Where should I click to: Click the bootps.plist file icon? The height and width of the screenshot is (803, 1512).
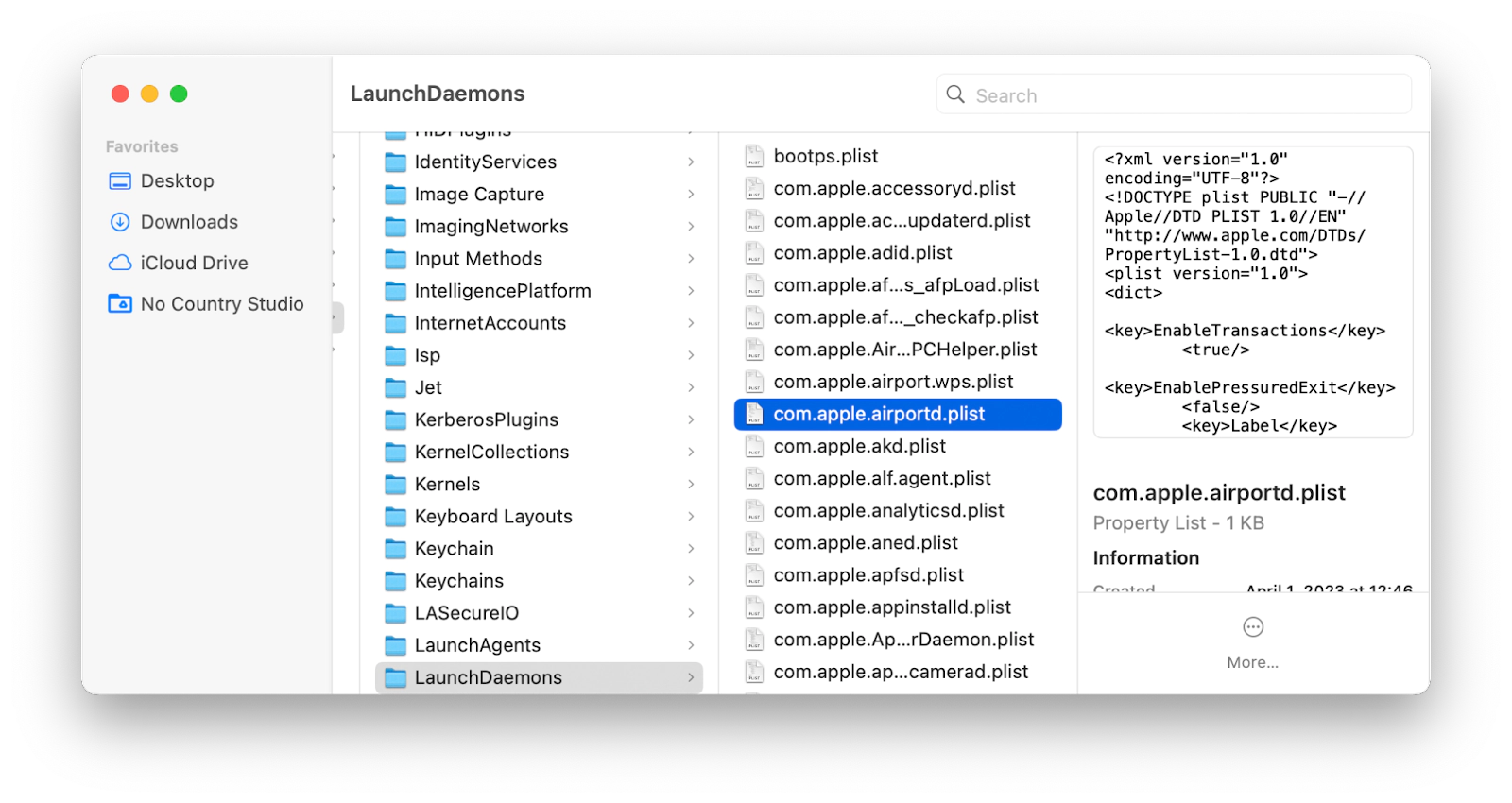pyautogui.click(x=754, y=156)
